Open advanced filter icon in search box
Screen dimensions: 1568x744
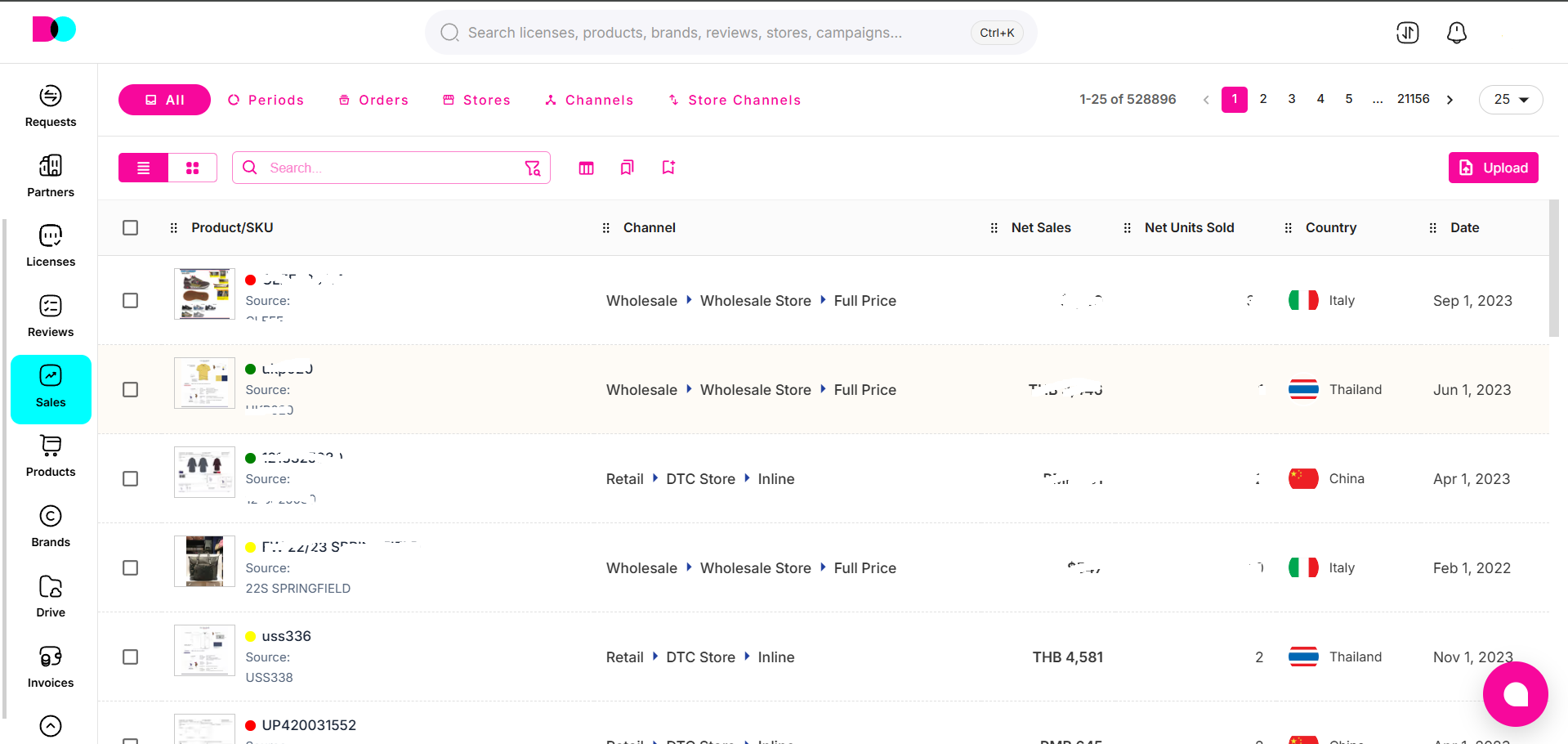pos(533,168)
